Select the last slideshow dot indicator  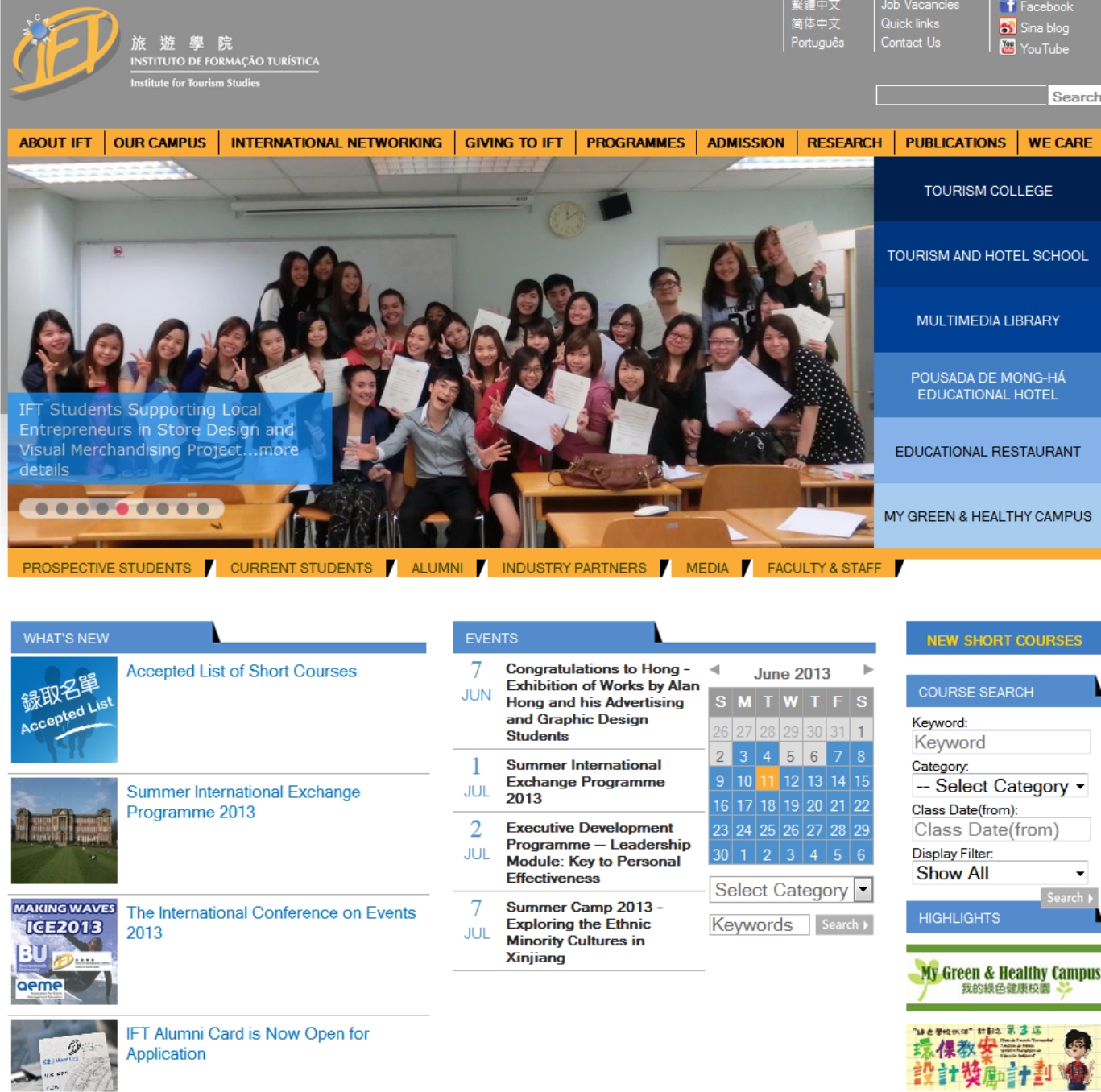(x=203, y=509)
